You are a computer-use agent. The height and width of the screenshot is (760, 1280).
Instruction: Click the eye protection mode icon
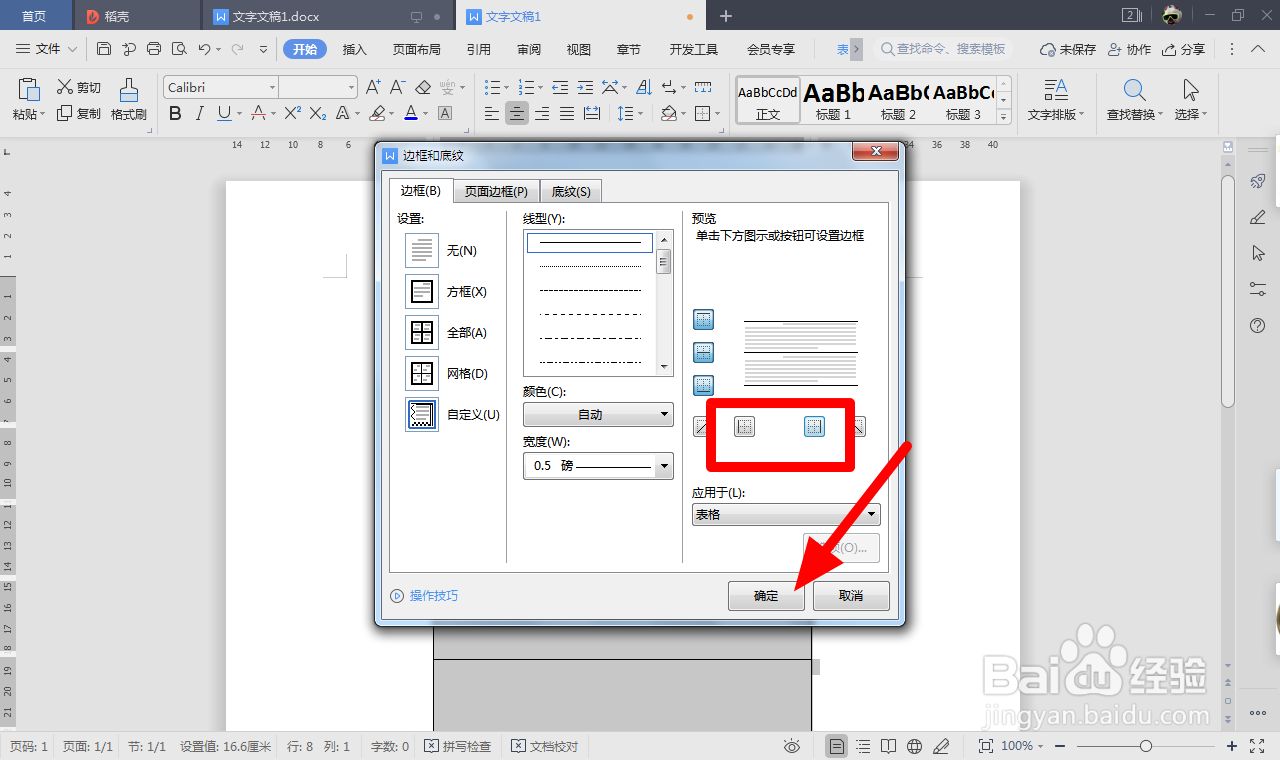[x=792, y=746]
